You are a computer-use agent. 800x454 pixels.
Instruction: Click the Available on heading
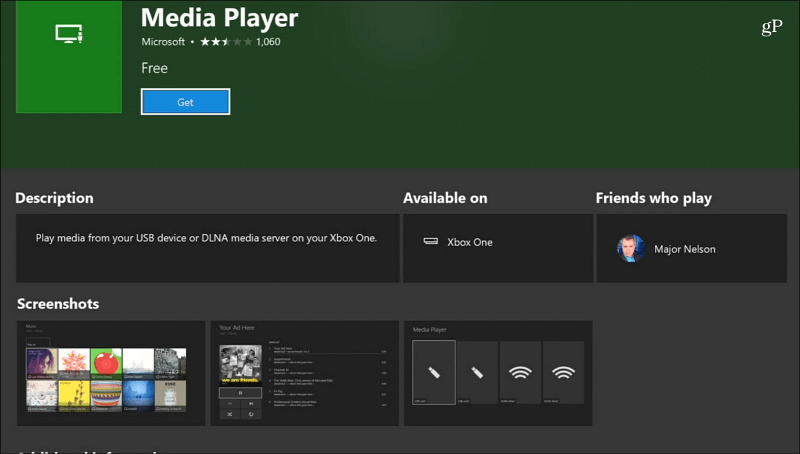pos(445,198)
